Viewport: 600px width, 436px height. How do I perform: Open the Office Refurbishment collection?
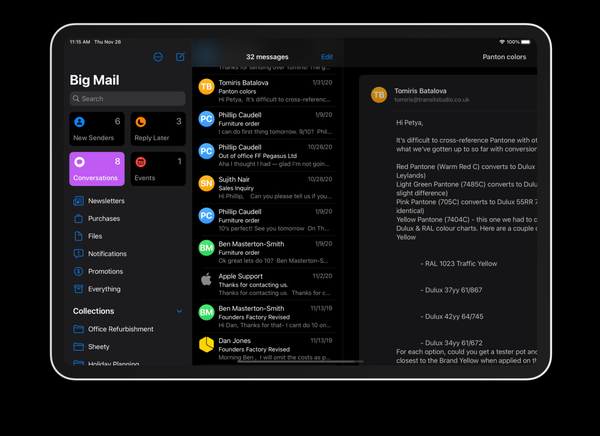click(120, 329)
